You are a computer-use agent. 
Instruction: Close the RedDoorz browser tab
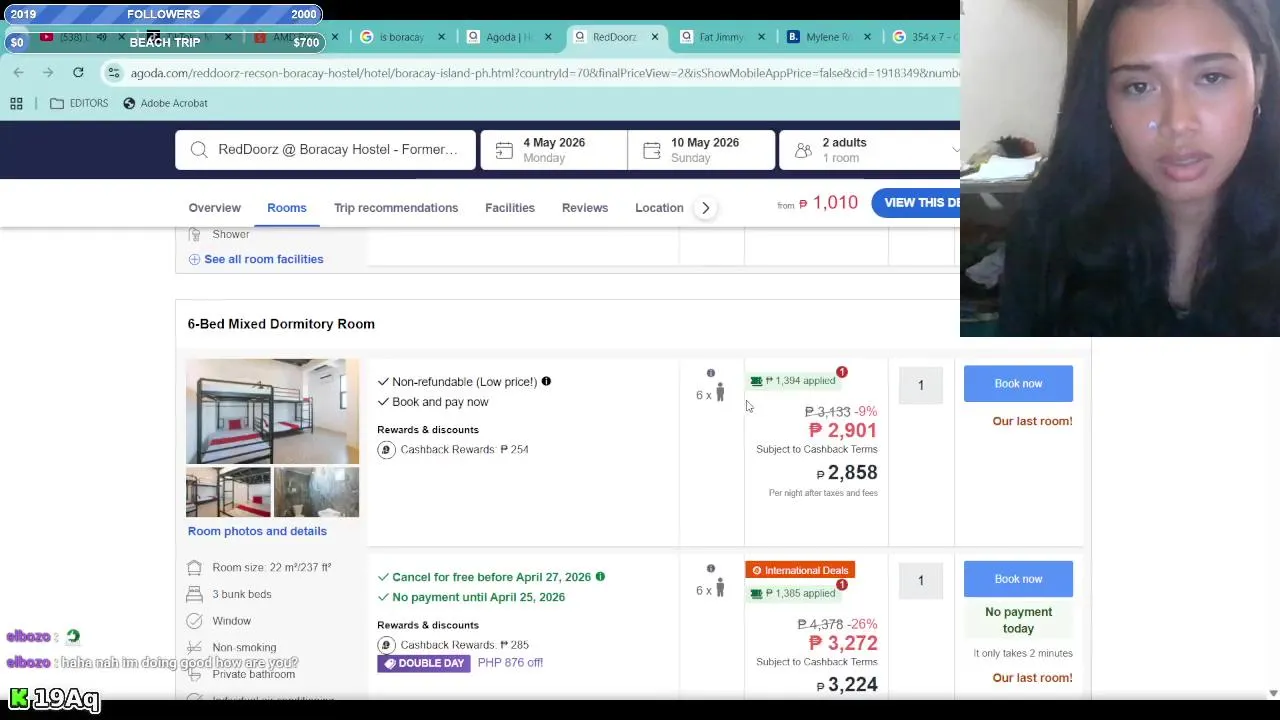point(655,37)
